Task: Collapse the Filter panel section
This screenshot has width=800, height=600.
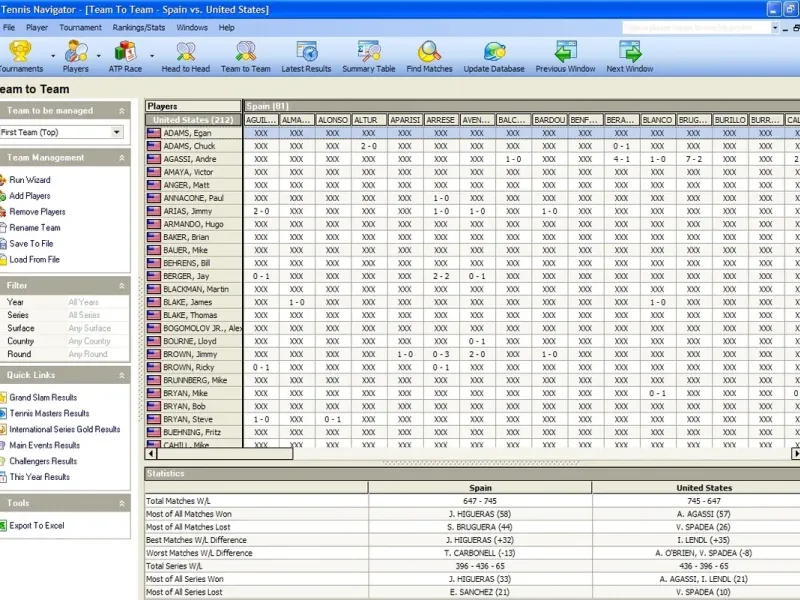Action: tap(123, 285)
